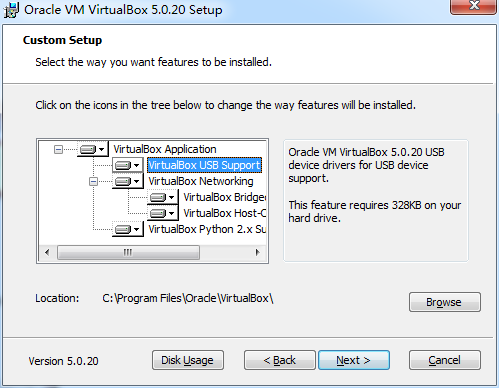Click the feature tree's right scroll arrow
The height and width of the screenshot is (388, 499).
(x=257, y=252)
